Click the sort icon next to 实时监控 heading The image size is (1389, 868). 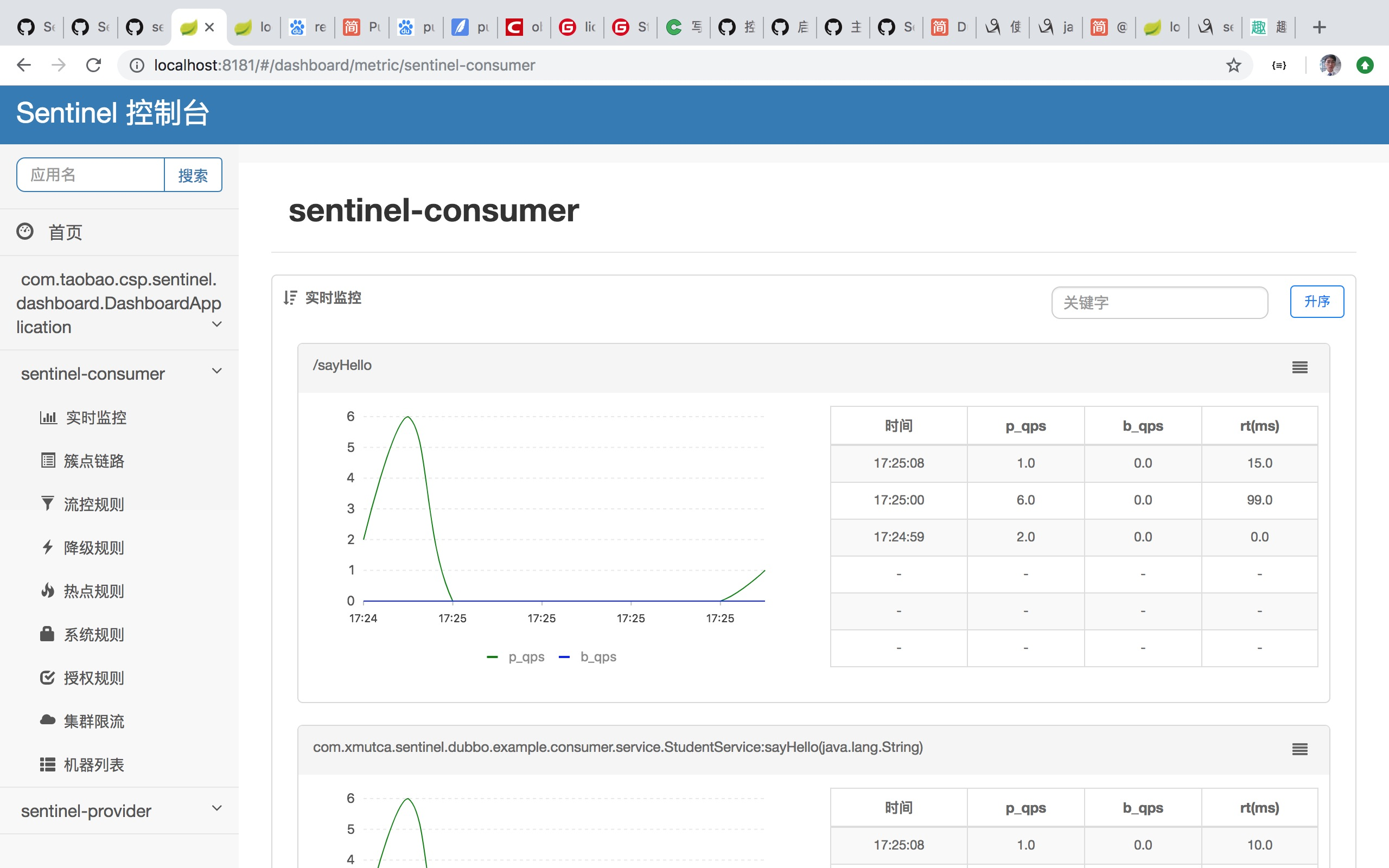click(290, 297)
